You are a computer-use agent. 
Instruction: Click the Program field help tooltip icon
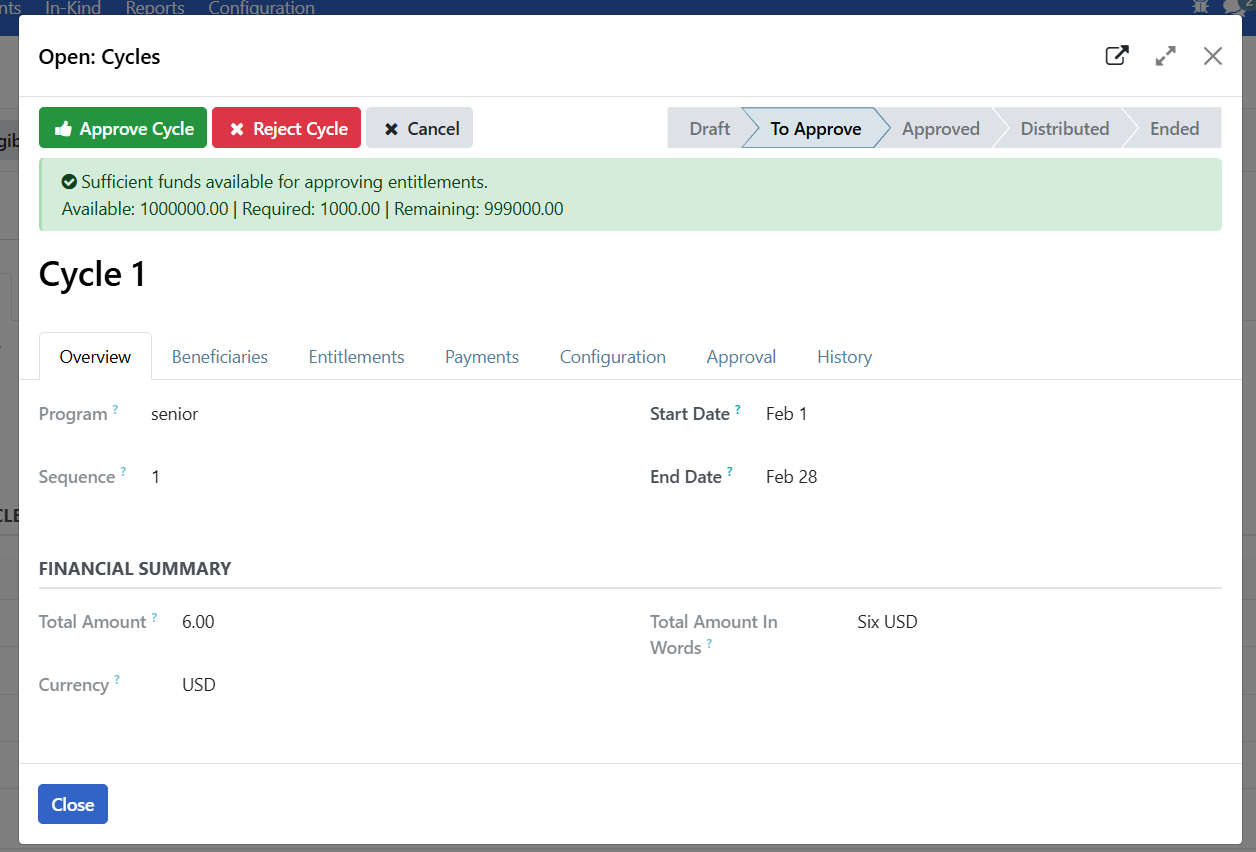coord(115,410)
